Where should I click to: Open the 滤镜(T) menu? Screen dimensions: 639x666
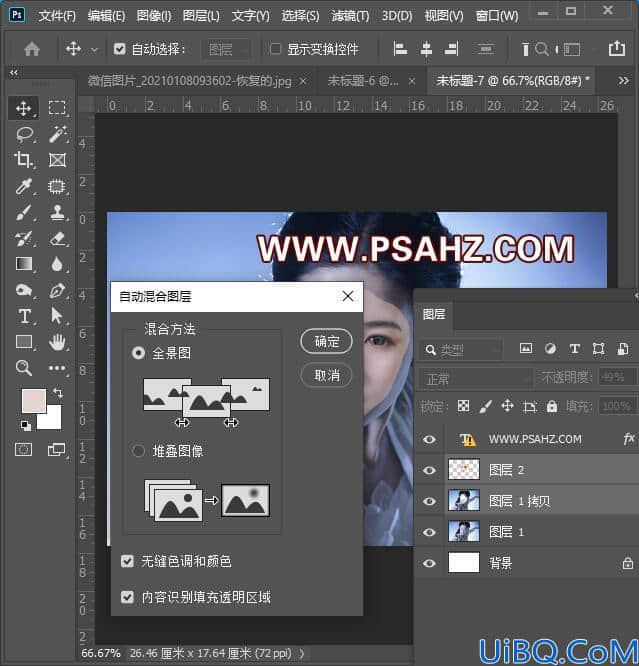point(351,16)
